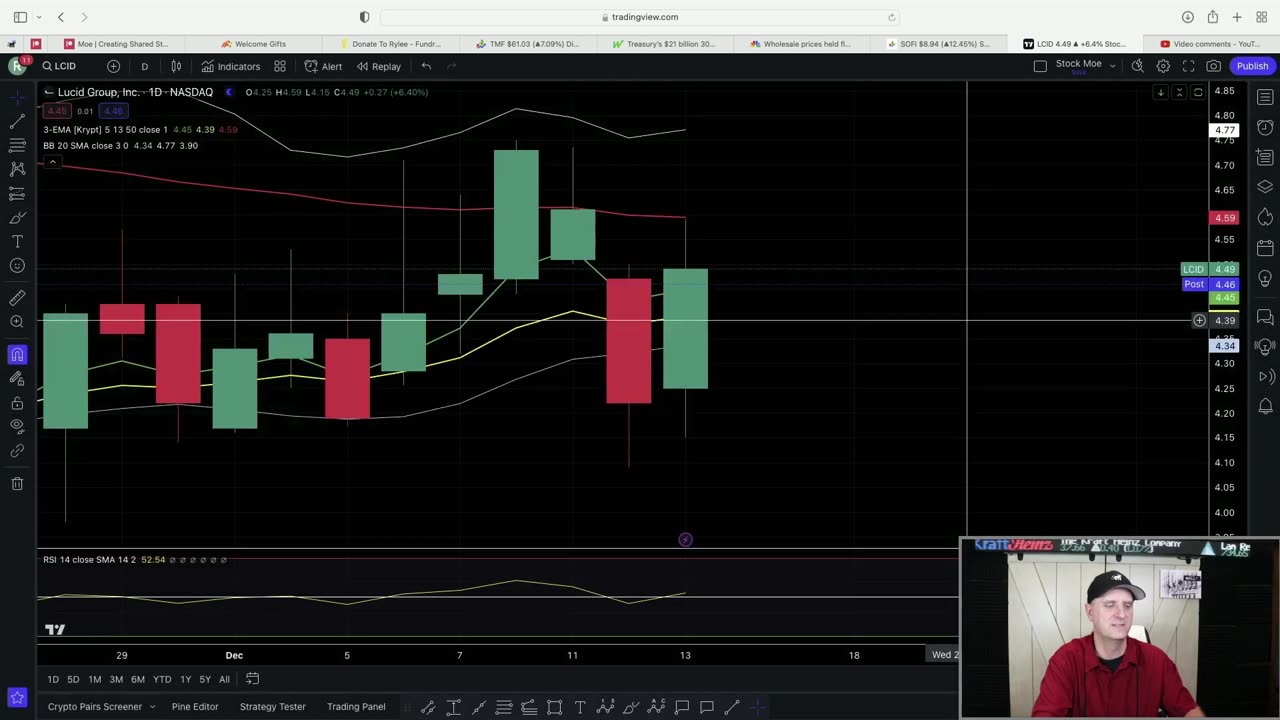Click the layout setup square icon
Image resolution: width=1280 pixels, height=720 pixels.
click(1040, 66)
